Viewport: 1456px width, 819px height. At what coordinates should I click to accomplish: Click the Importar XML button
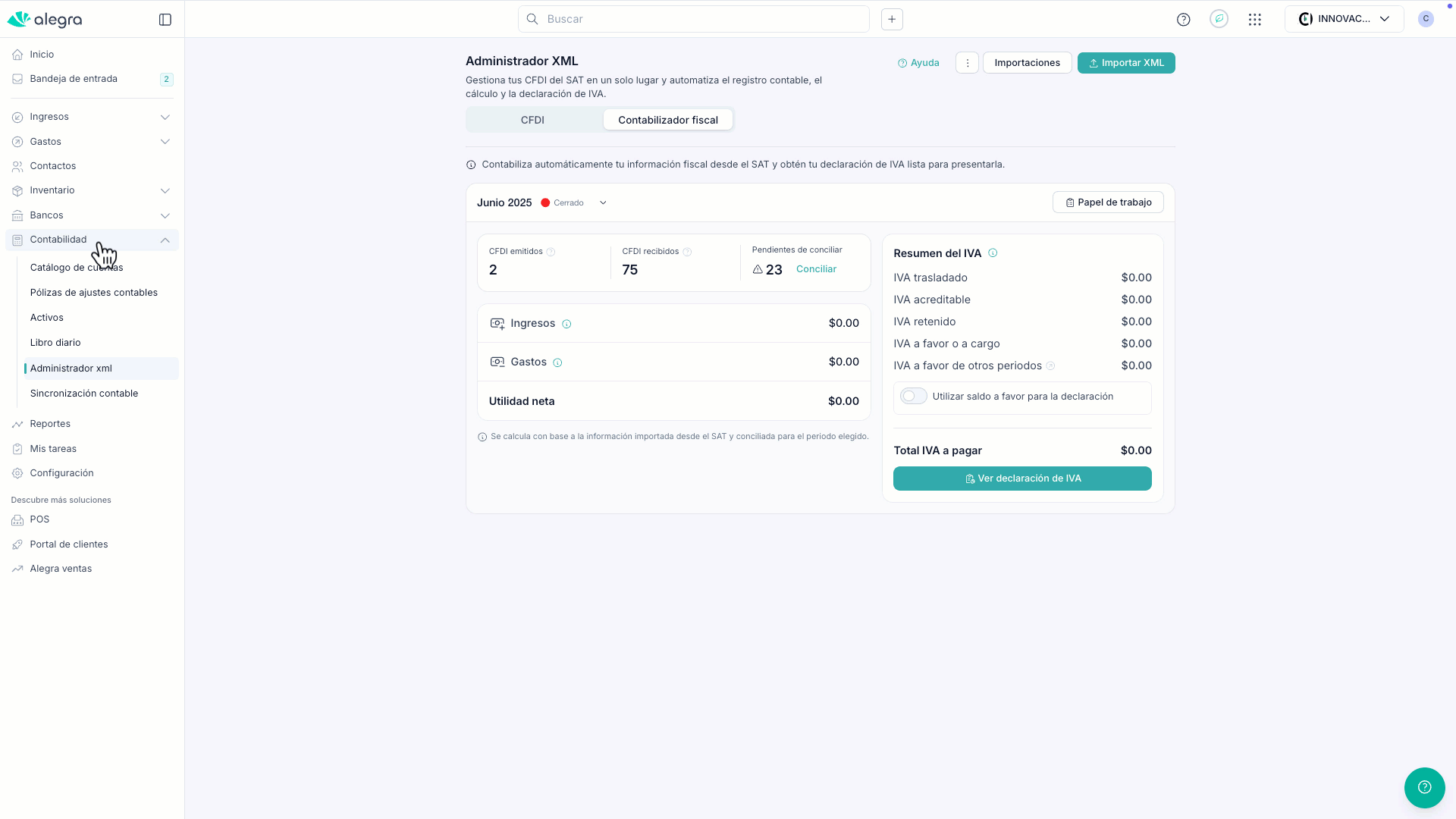pos(1125,63)
